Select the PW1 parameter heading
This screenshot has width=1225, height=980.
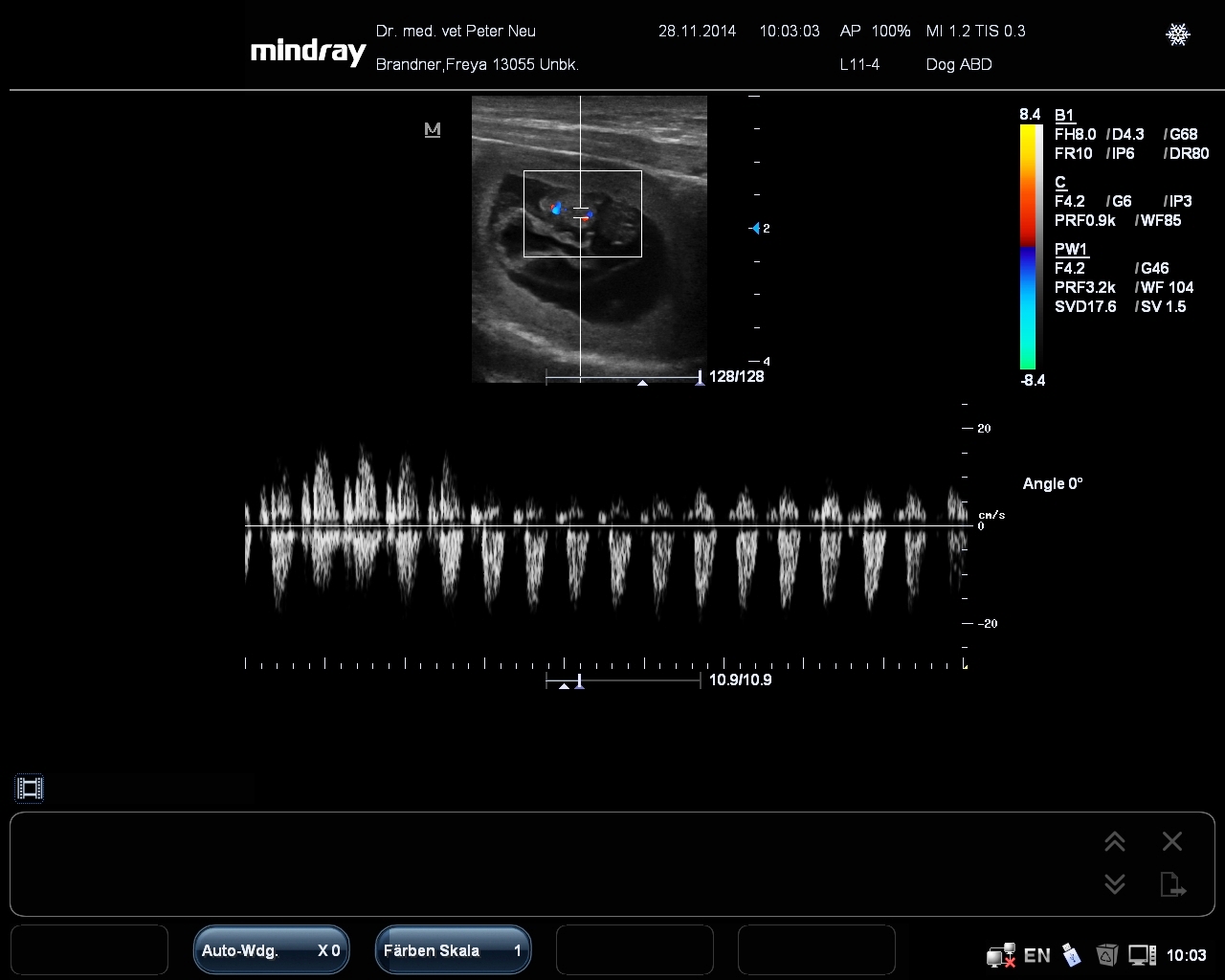1071,249
